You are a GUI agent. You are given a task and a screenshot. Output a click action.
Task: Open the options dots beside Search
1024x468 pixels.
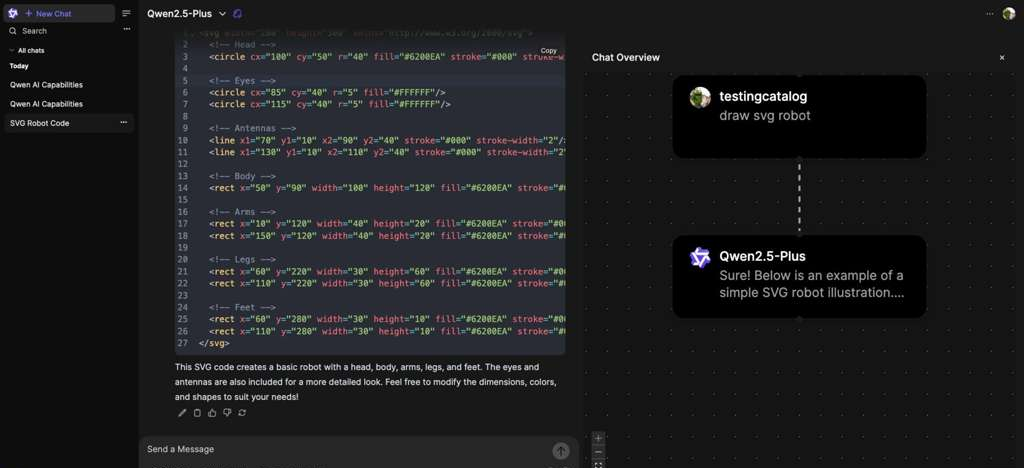[127, 29]
